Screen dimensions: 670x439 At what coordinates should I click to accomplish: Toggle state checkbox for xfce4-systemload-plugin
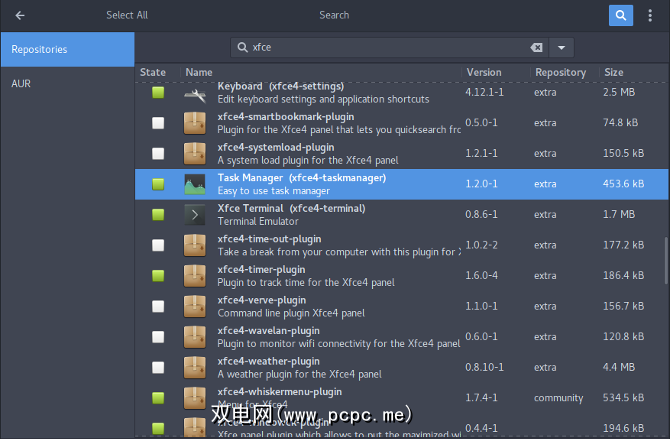158,153
